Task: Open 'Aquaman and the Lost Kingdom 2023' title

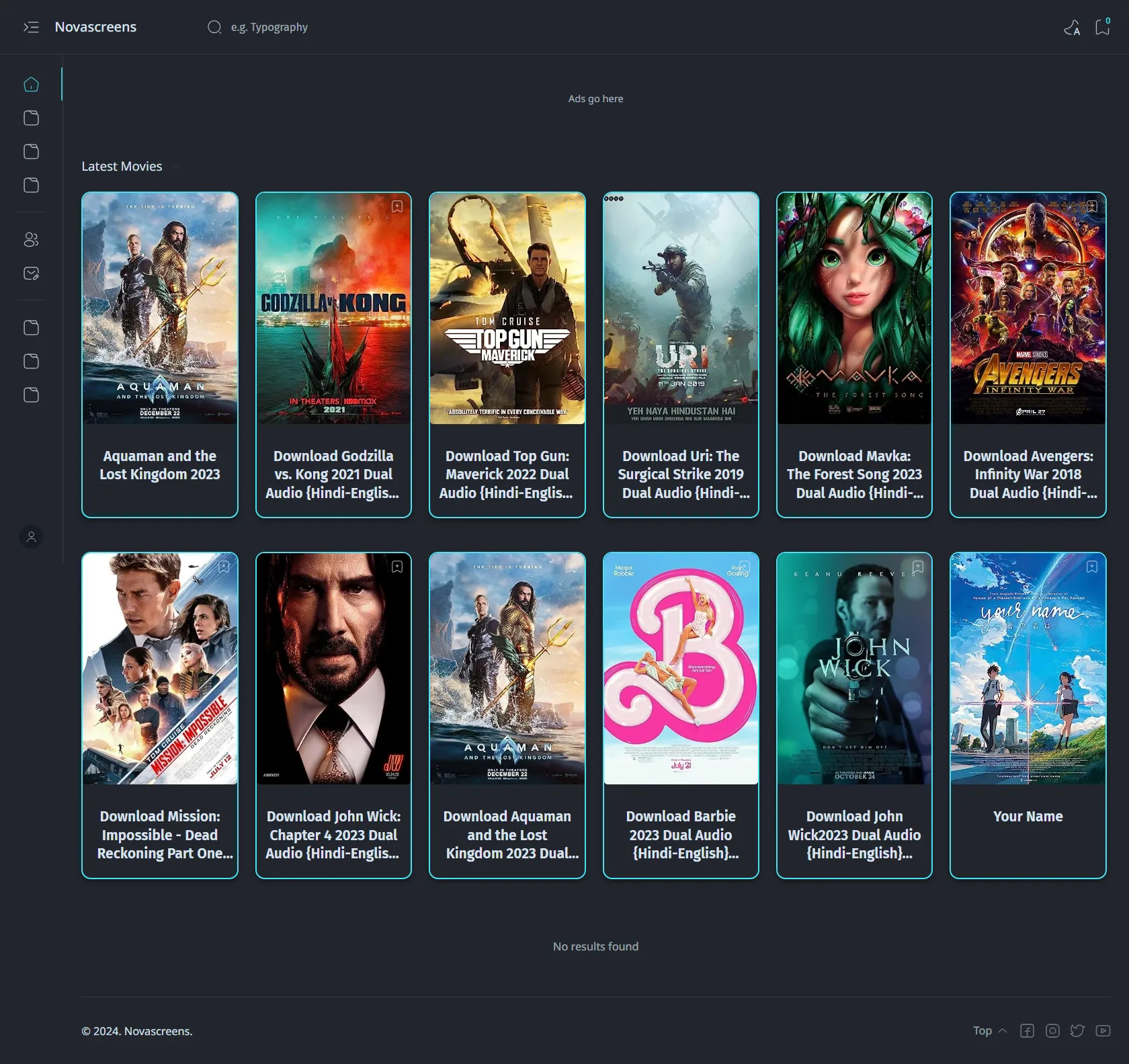Action: pos(160,465)
